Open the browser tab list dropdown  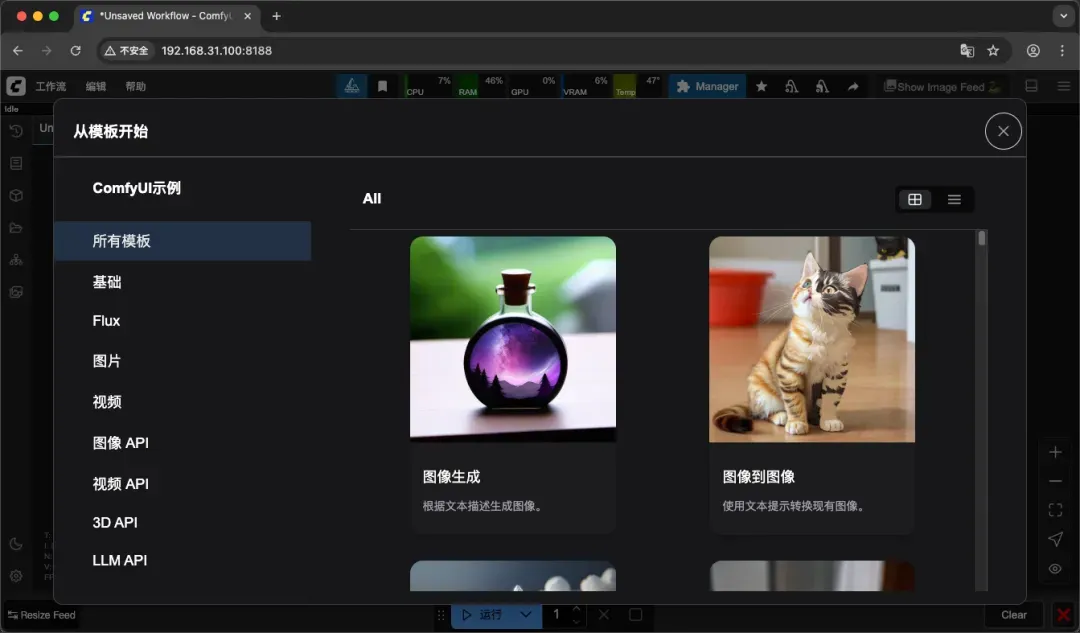click(1063, 16)
